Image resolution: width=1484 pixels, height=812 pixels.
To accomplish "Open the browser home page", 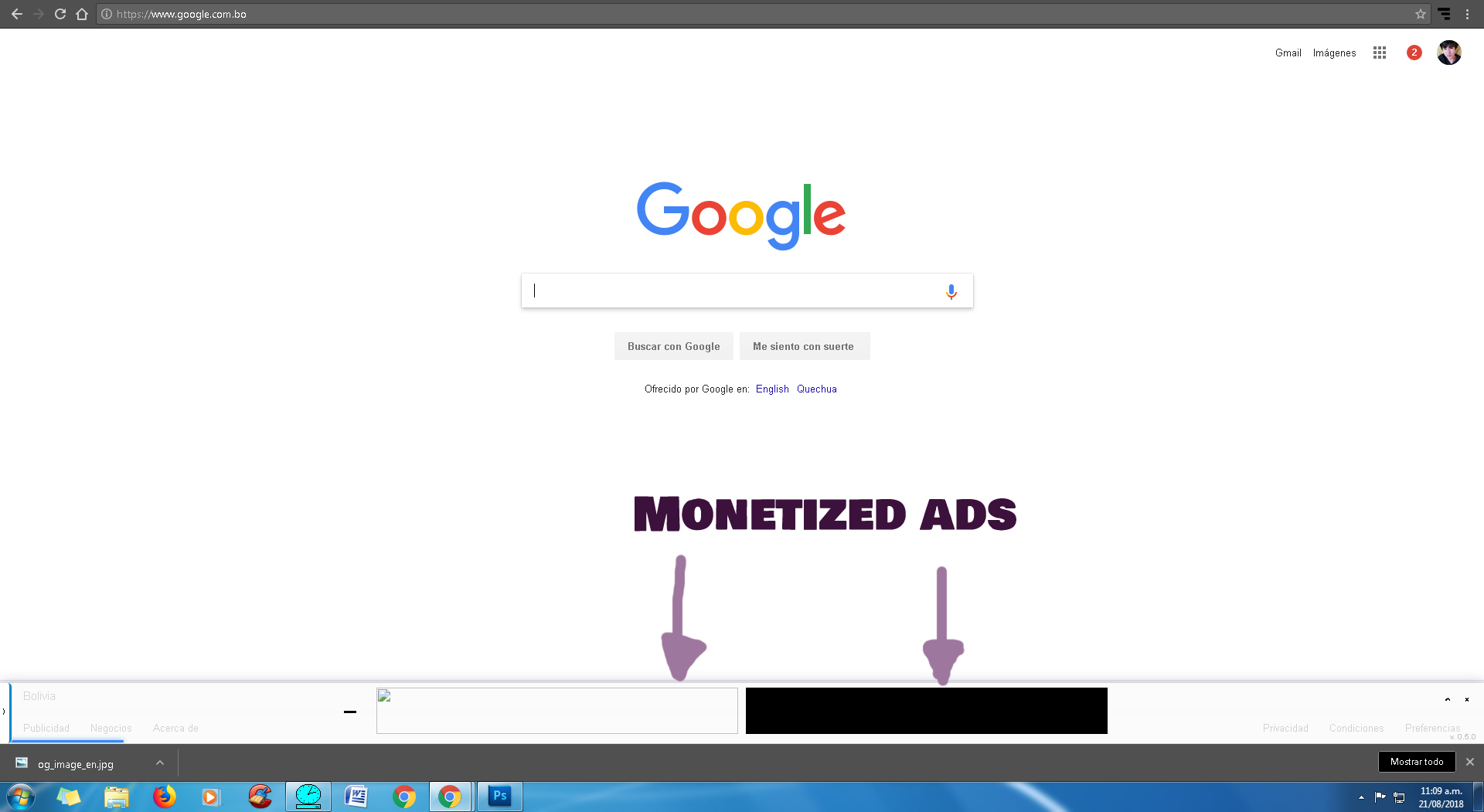I will click(82, 14).
